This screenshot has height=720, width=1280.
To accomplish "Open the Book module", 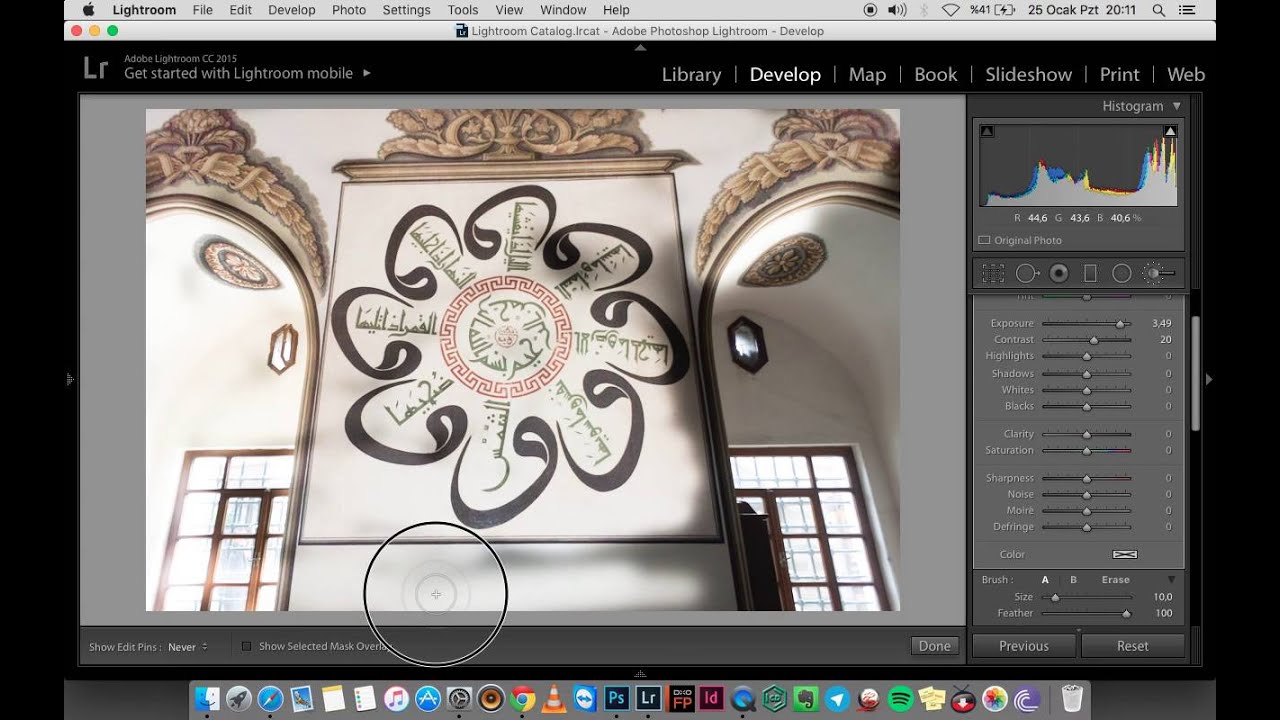I will 936,74.
